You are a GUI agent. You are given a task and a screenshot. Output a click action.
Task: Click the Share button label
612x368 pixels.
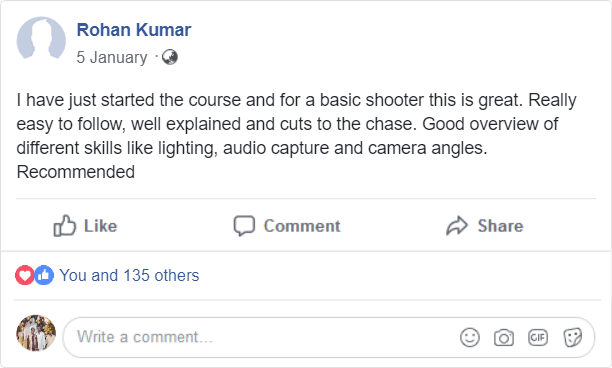click(500, 226)
